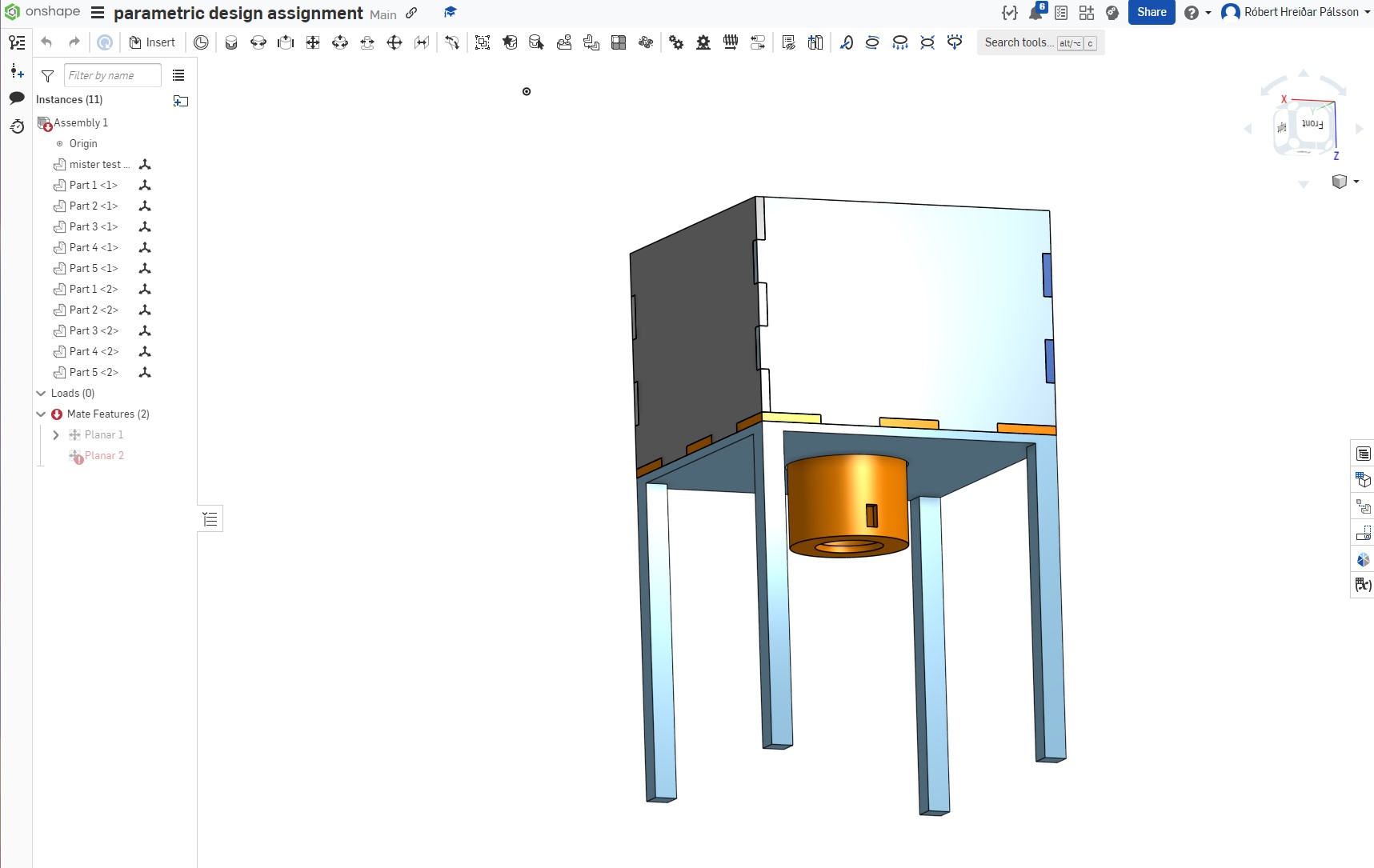Select the Planar mate tool
1374x868 pixels.
pyautogui.click(x=313, y=42)
